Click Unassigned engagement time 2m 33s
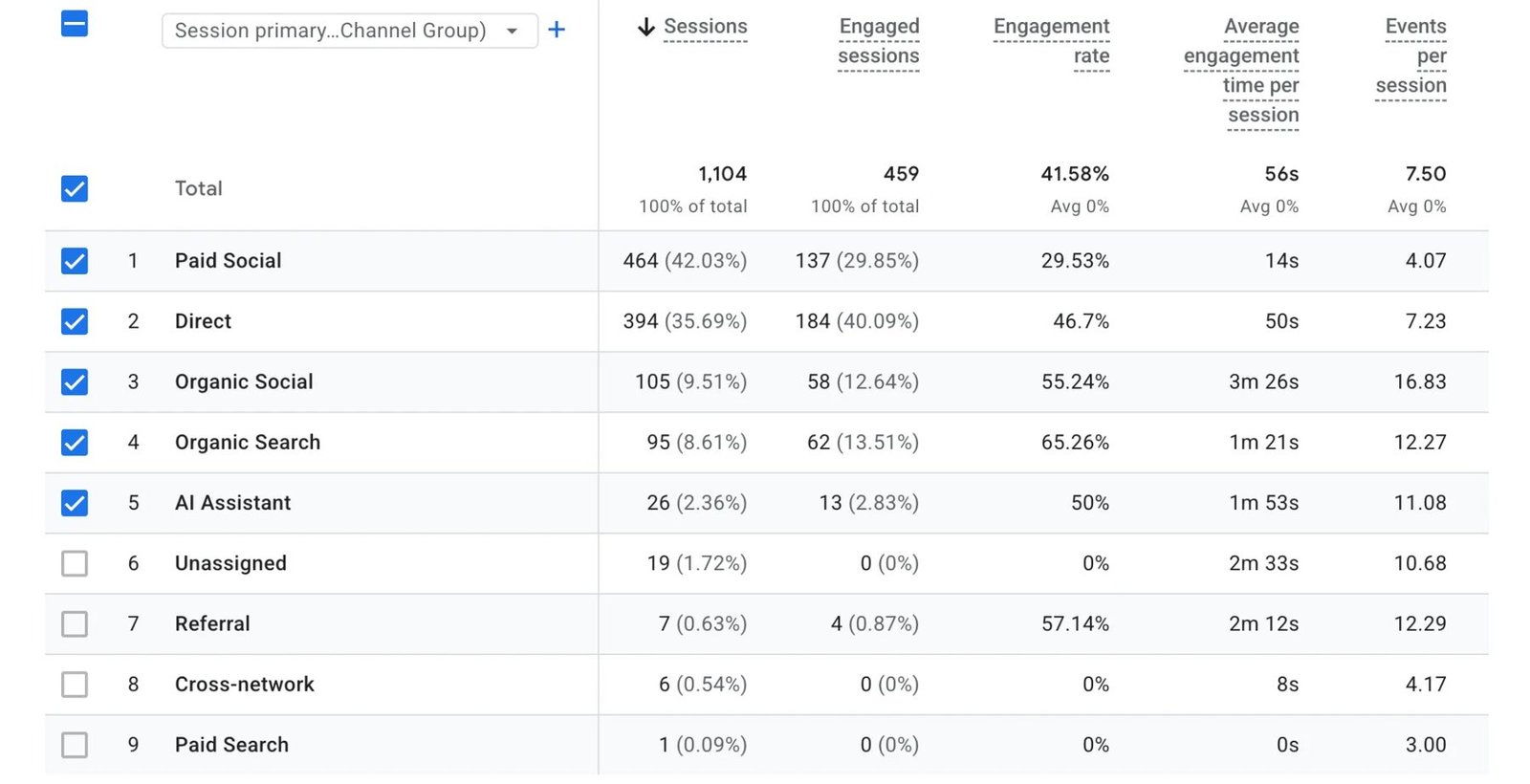 coord(1263,563)
